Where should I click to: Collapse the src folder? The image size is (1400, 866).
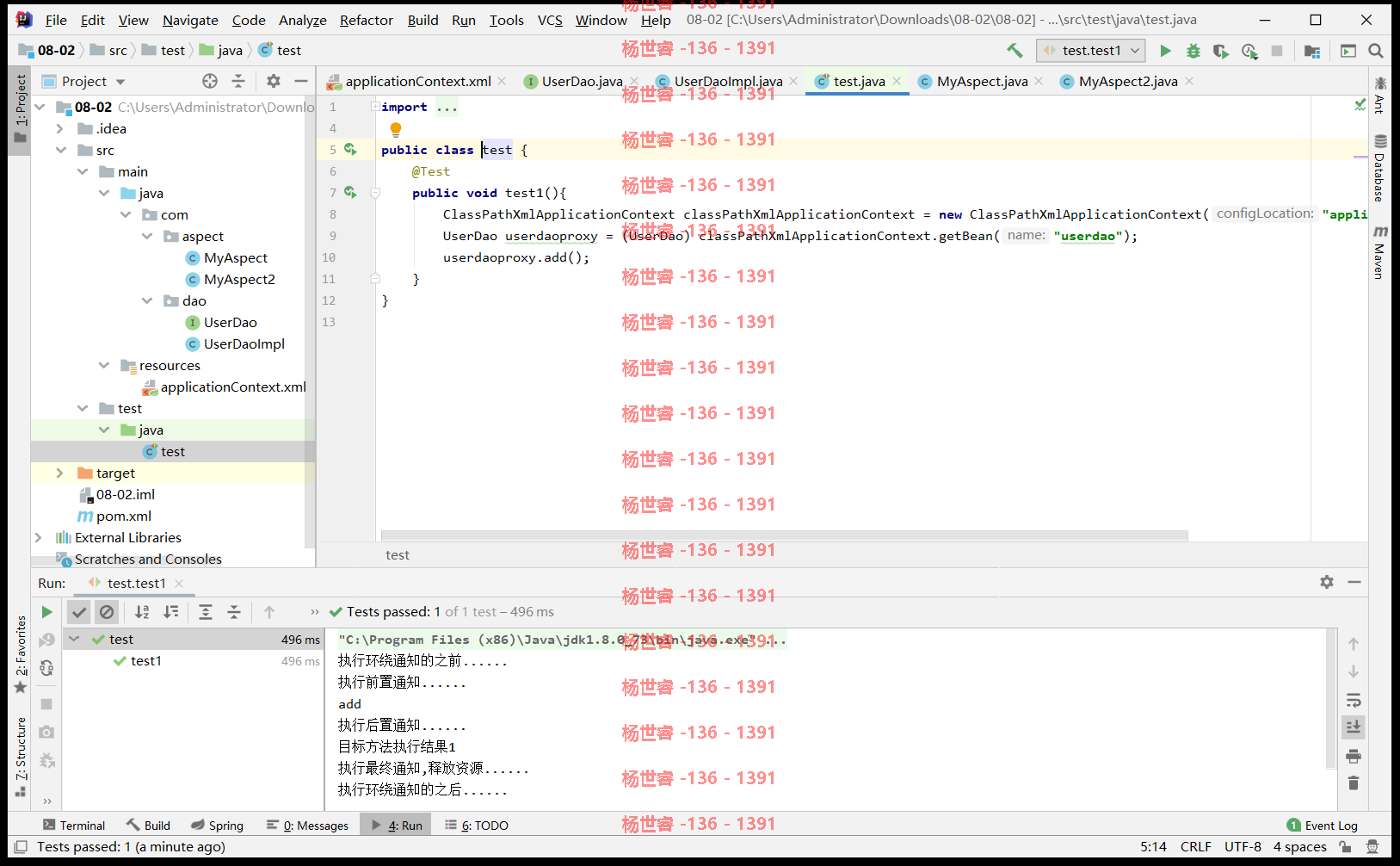60,151
